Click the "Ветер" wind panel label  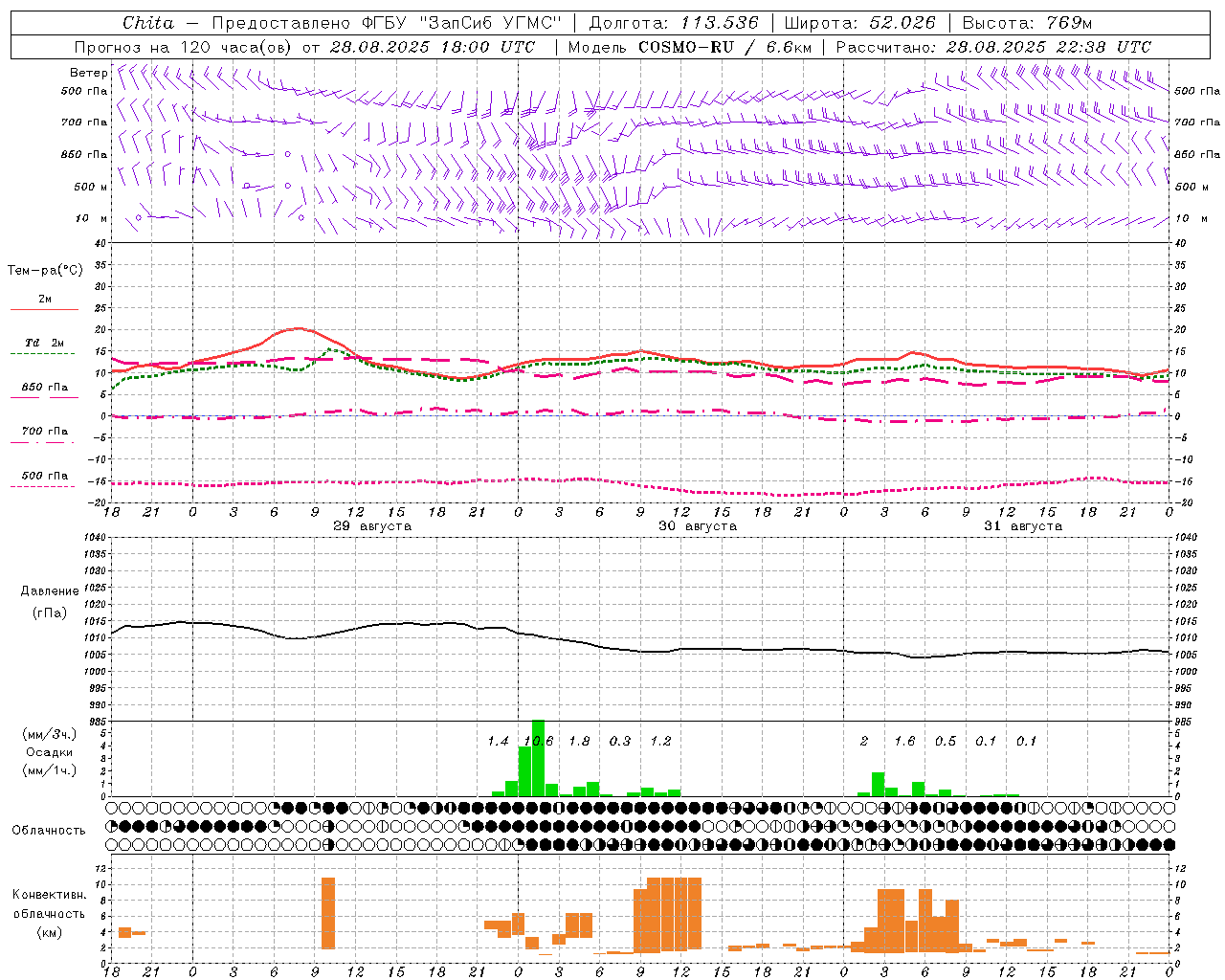pos(88,73)
